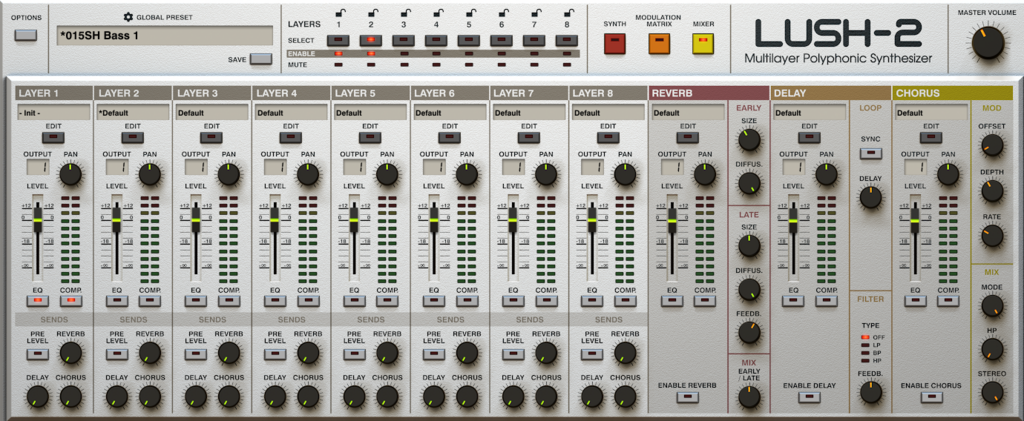Select the LP filter type LED
The width and height of the screenshot is (1024, 421).
tap(865, 344)
